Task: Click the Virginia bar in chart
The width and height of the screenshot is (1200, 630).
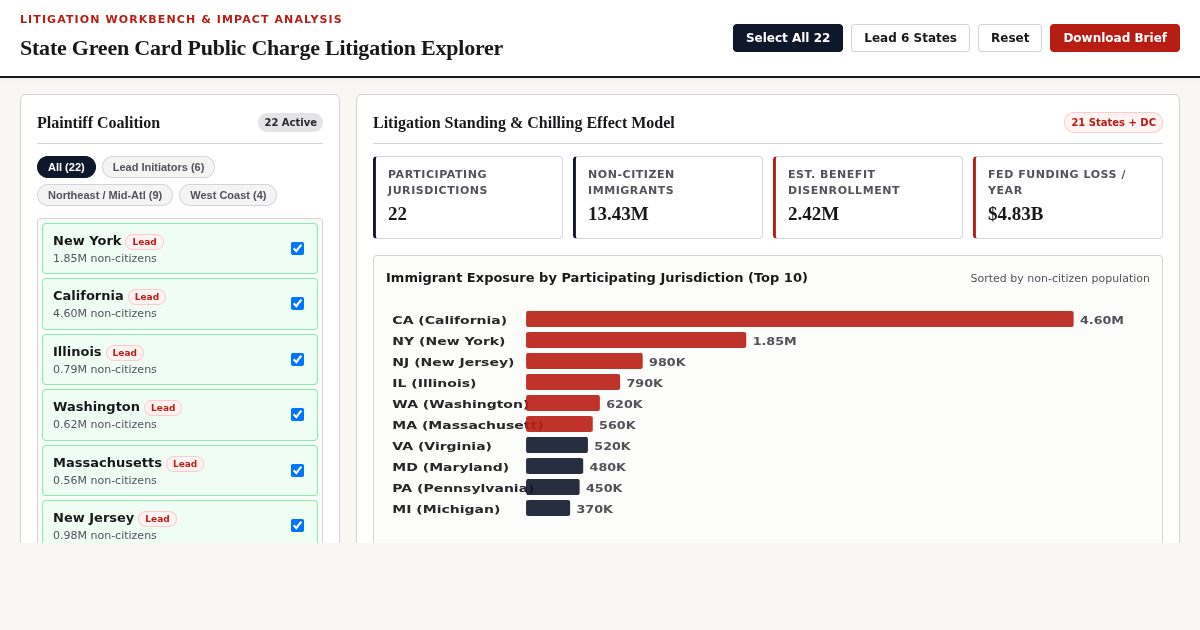Action: click(x=557, y=445)
